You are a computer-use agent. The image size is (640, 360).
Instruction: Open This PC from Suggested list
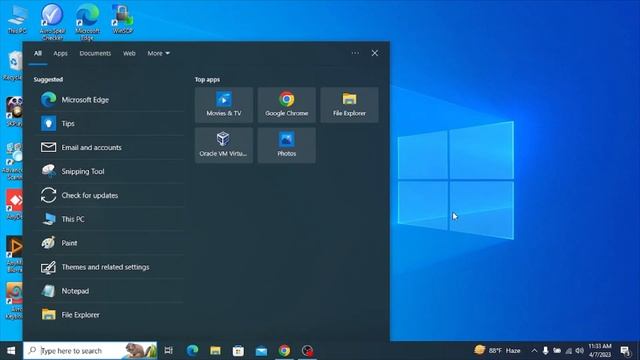[109, 219]
